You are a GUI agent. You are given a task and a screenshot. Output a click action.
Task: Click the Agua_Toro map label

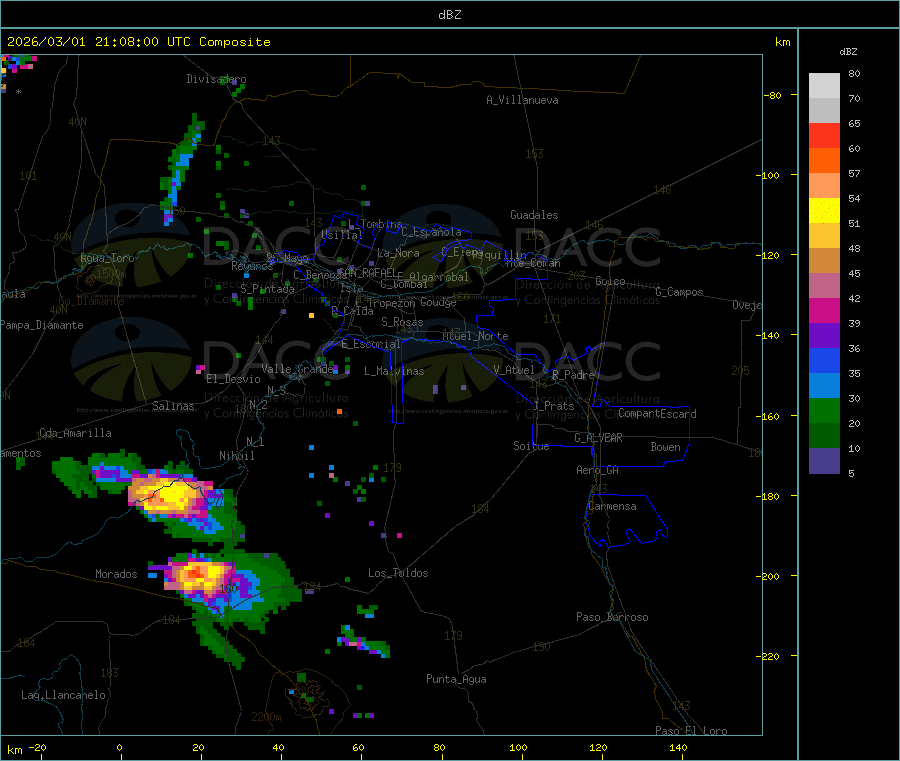pos(107,258)
